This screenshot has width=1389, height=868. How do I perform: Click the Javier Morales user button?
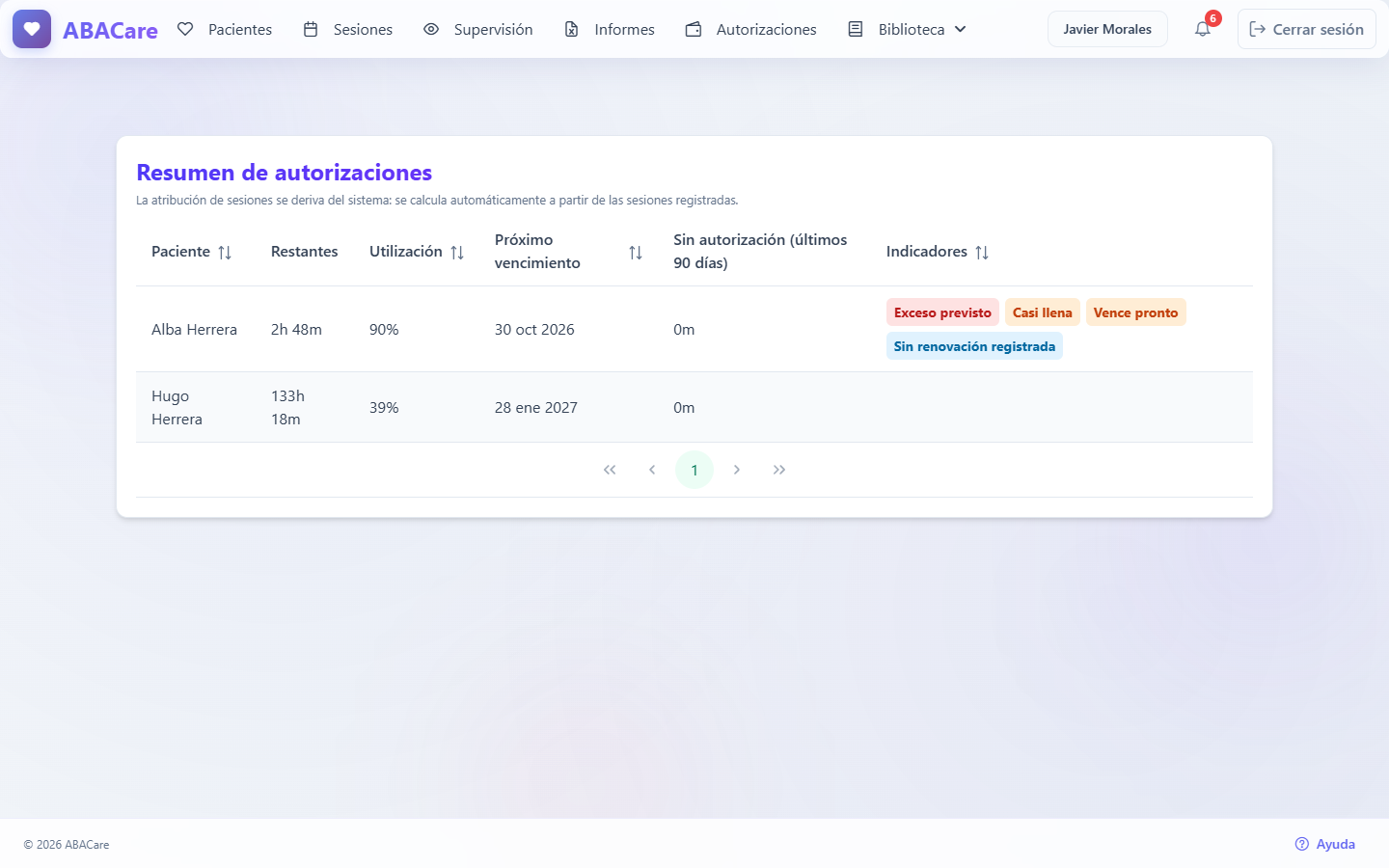click(1107, 29)
